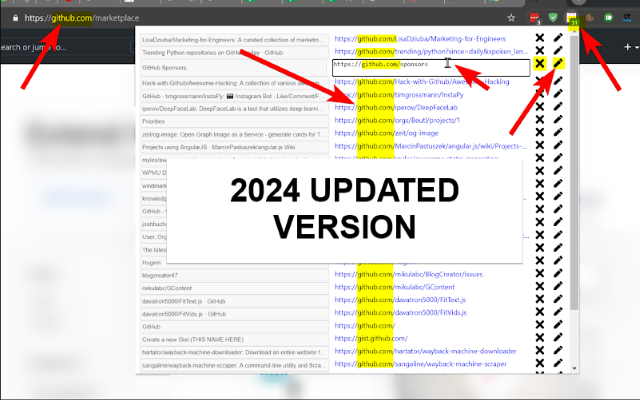The image size is (640, 400).
Task: Delete the DeepFaceLab entry with the X icon
Action: point(540,107)
